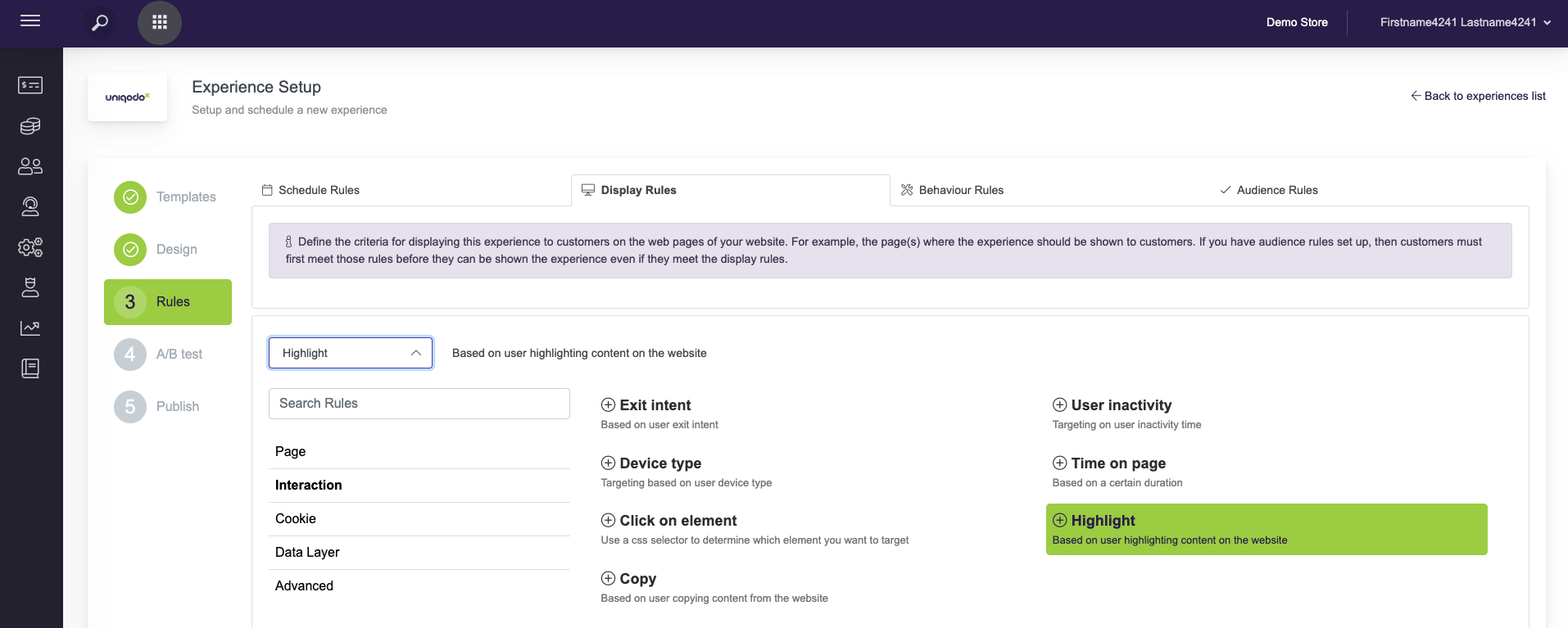The image size is (1568, 628).
Task: Open the payments card sidebar icon
Action: (30, 85)
